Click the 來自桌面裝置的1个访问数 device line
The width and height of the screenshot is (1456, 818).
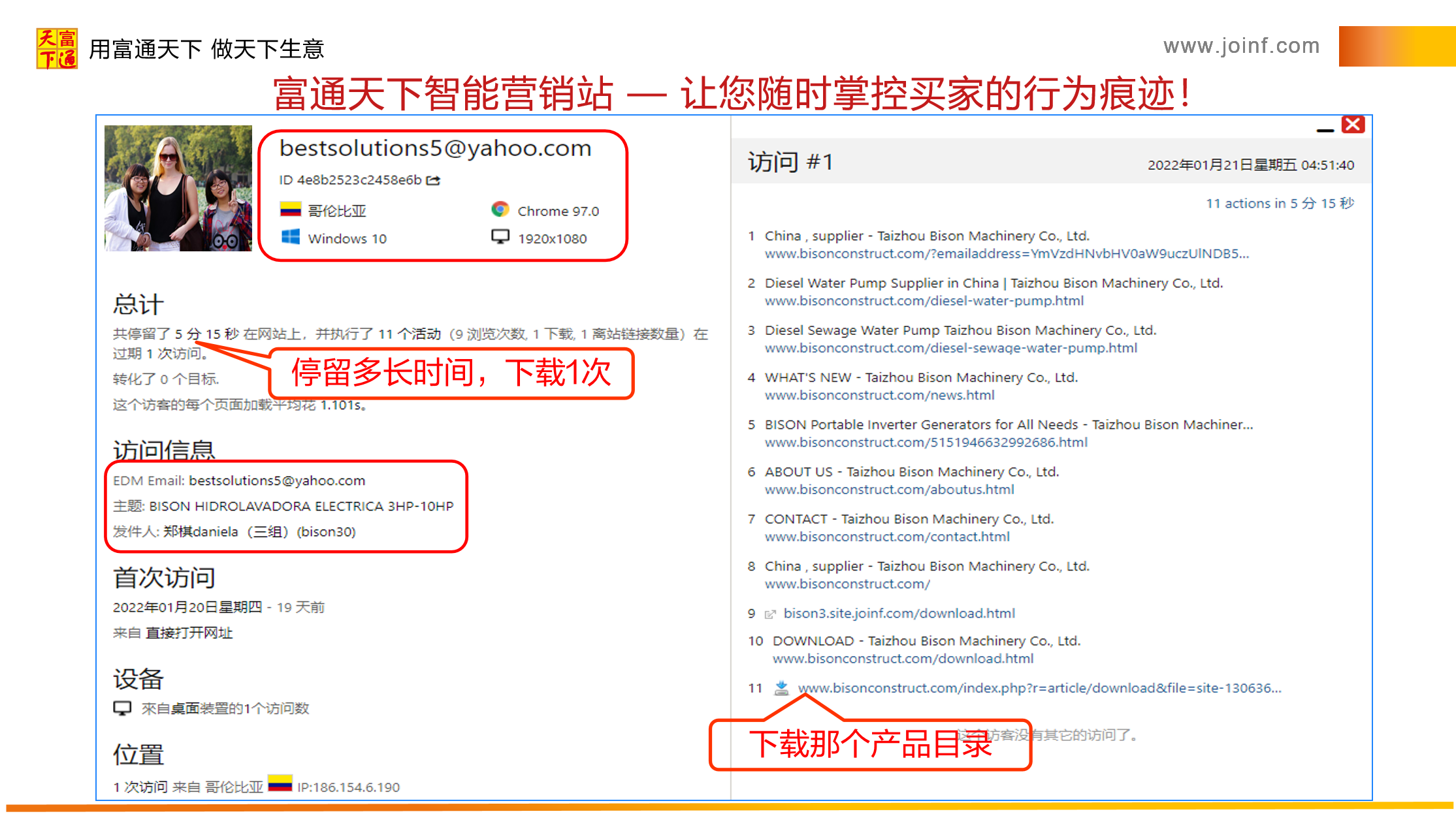[225, 708]
